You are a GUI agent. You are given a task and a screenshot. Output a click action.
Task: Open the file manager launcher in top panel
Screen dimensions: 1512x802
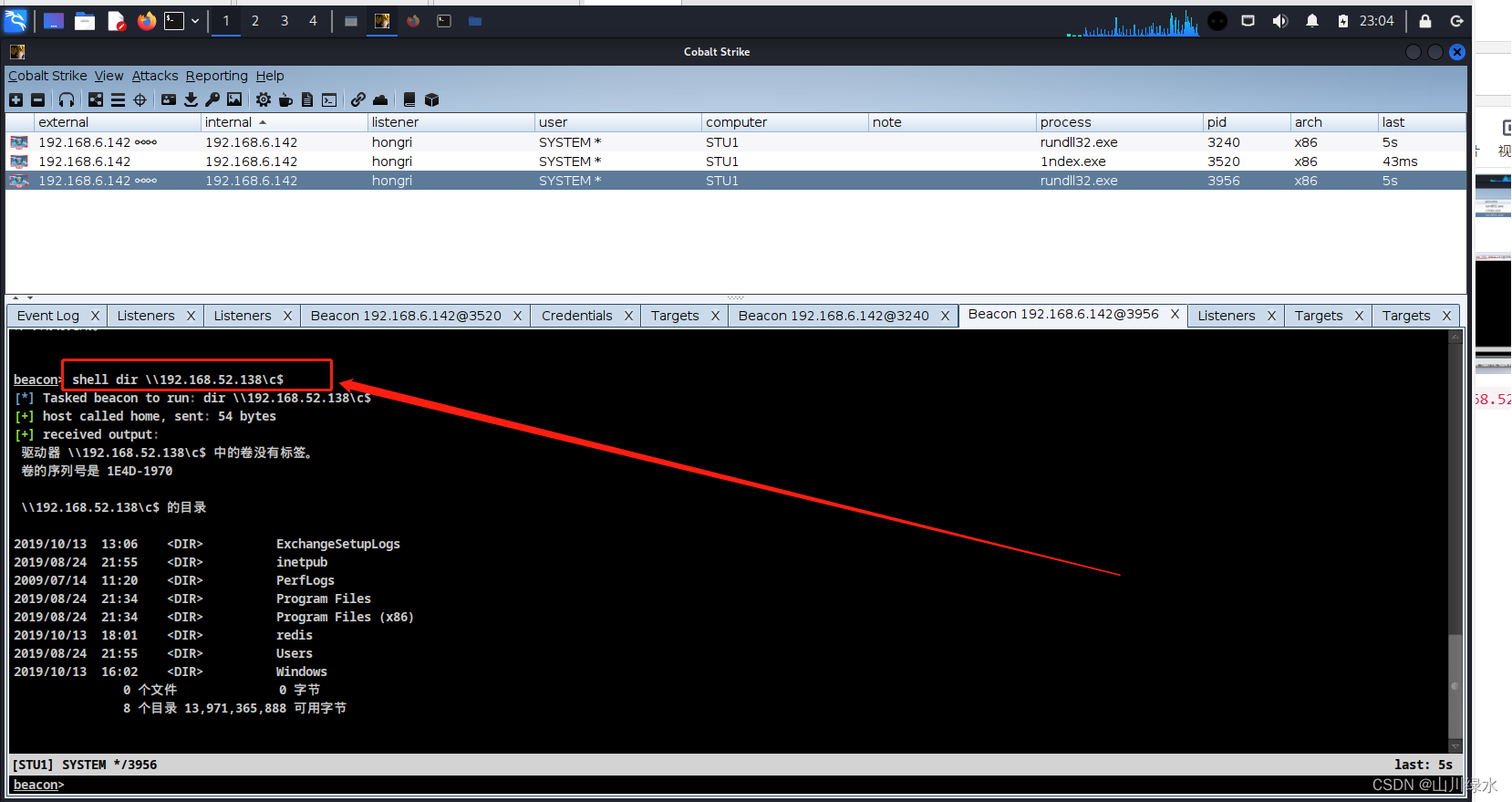click(85, 21)
